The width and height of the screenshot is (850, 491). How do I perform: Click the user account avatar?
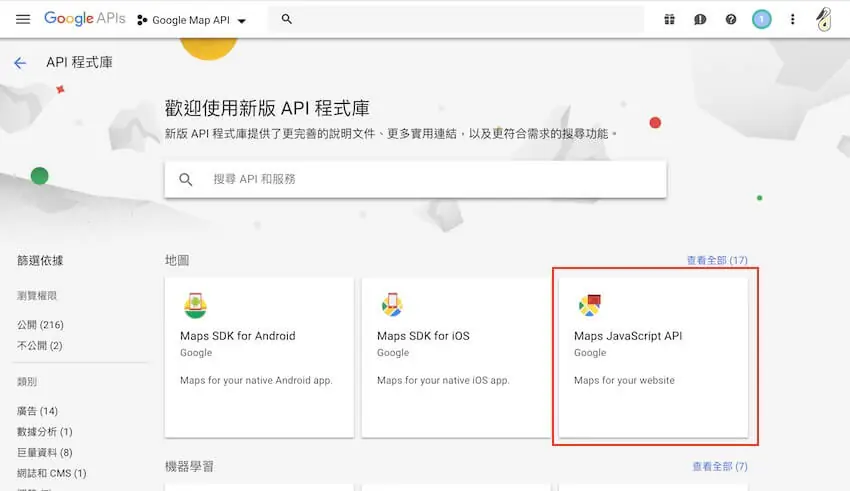[824, 20]
